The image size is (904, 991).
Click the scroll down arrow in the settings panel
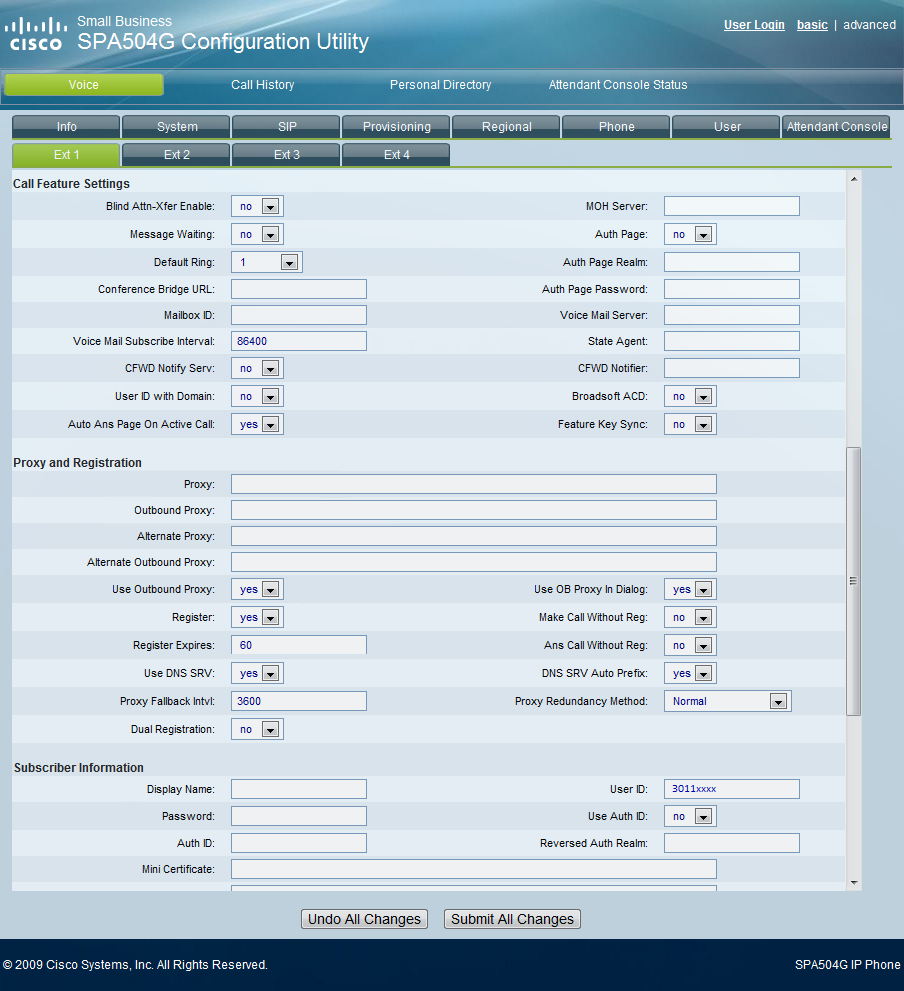tap(854, 882)
